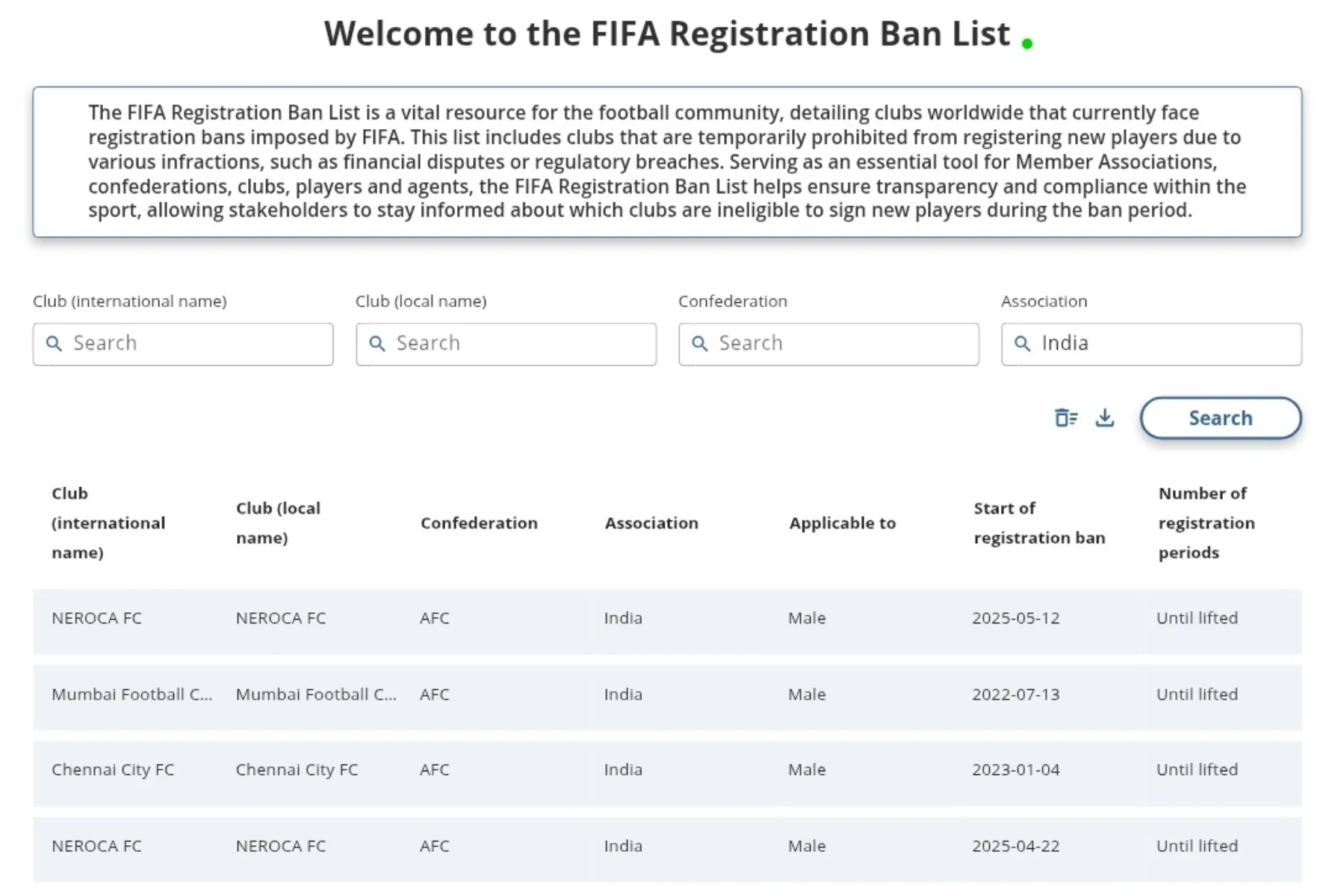Image resolution: width=1335 pixels, height=896 pixels.
Task: Click the magnifier icon in Club local name field
Action: click(x=377, y=343)
